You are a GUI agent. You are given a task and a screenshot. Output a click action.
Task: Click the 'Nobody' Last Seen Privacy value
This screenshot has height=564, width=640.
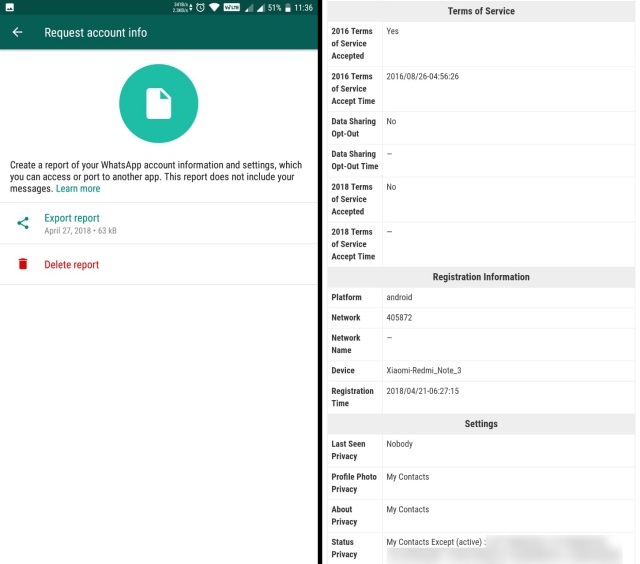399,444
